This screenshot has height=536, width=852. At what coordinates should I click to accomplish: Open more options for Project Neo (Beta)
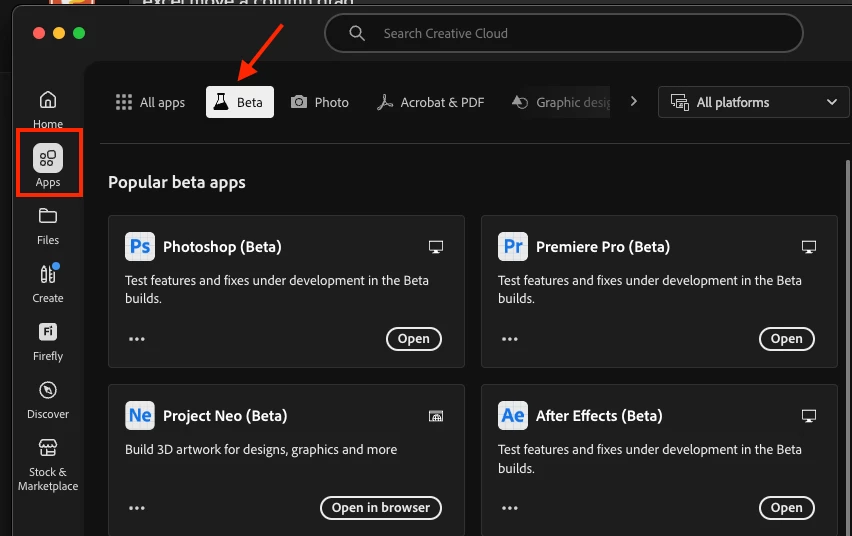[x=137, y=508]
